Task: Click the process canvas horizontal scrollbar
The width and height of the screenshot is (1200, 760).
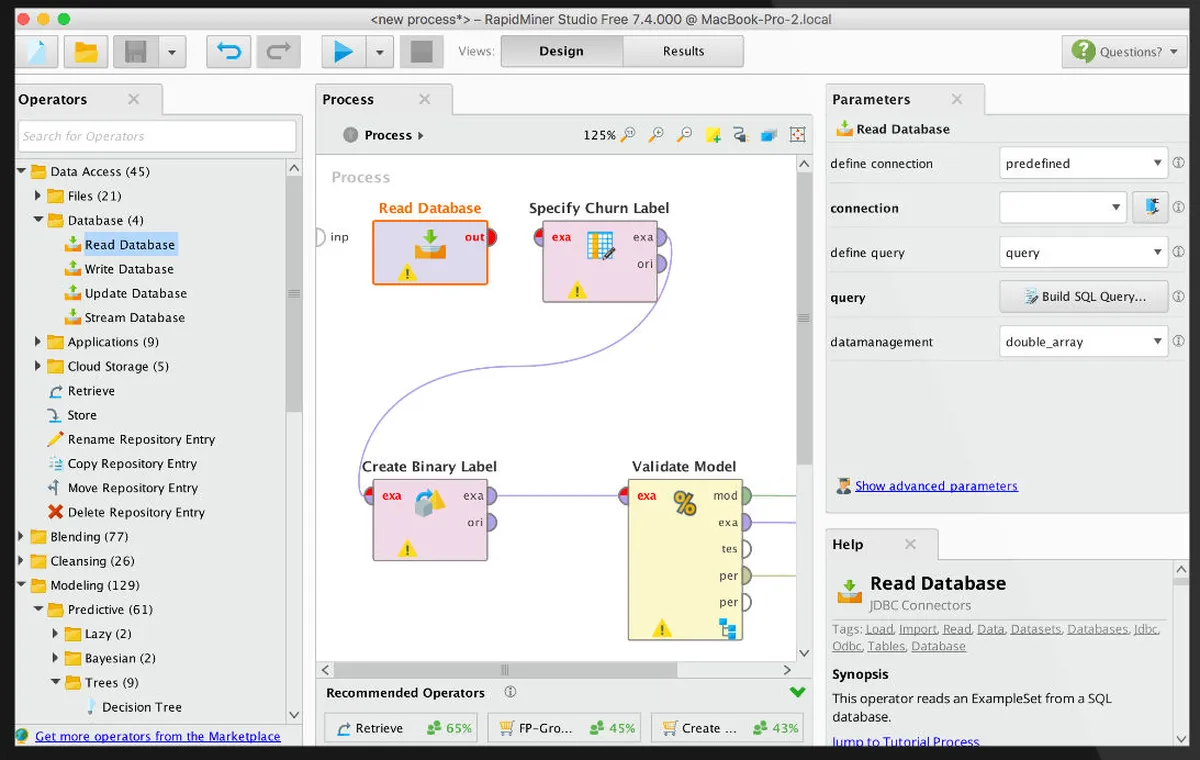Action: [505, 670]
